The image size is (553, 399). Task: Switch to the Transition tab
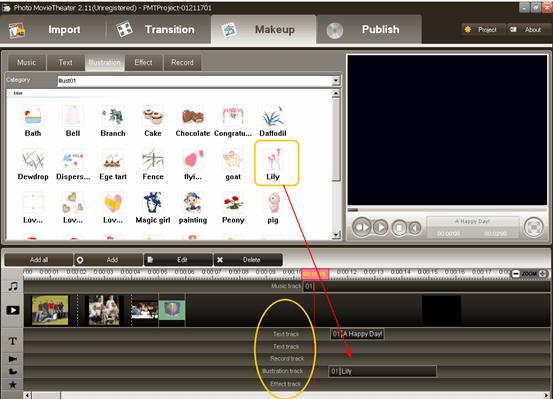[157, 30]
